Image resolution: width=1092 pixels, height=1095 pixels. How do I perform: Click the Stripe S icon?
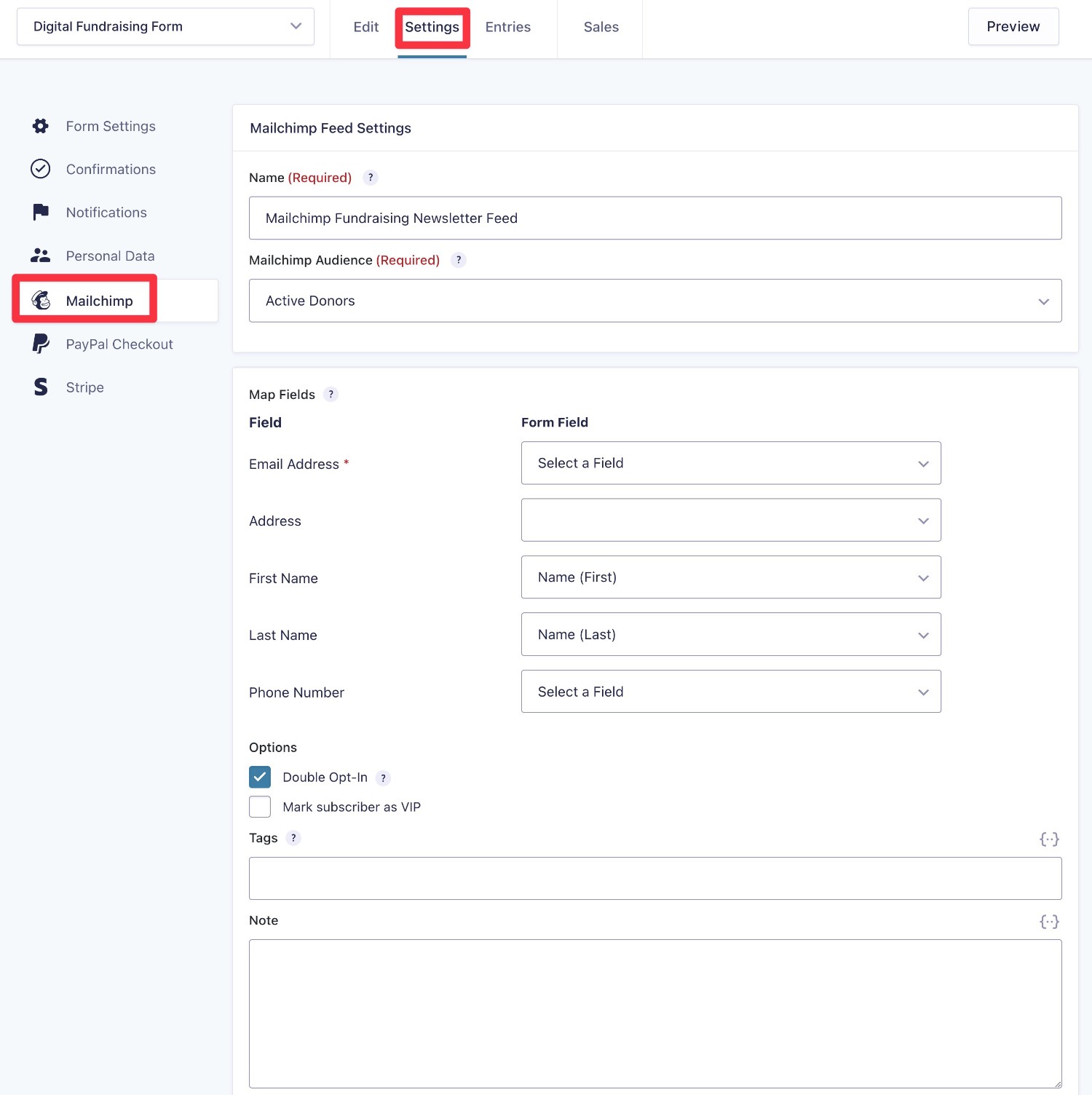(x=41, y=387)
